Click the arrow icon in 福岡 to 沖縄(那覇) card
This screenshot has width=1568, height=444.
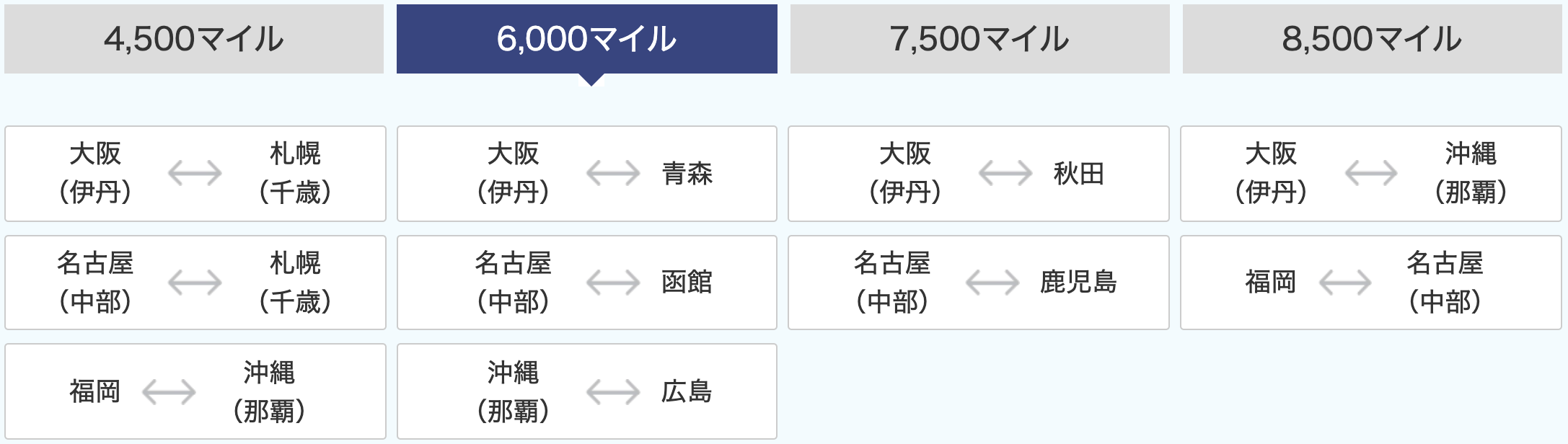pyautogui.click(x=169, y=392)
